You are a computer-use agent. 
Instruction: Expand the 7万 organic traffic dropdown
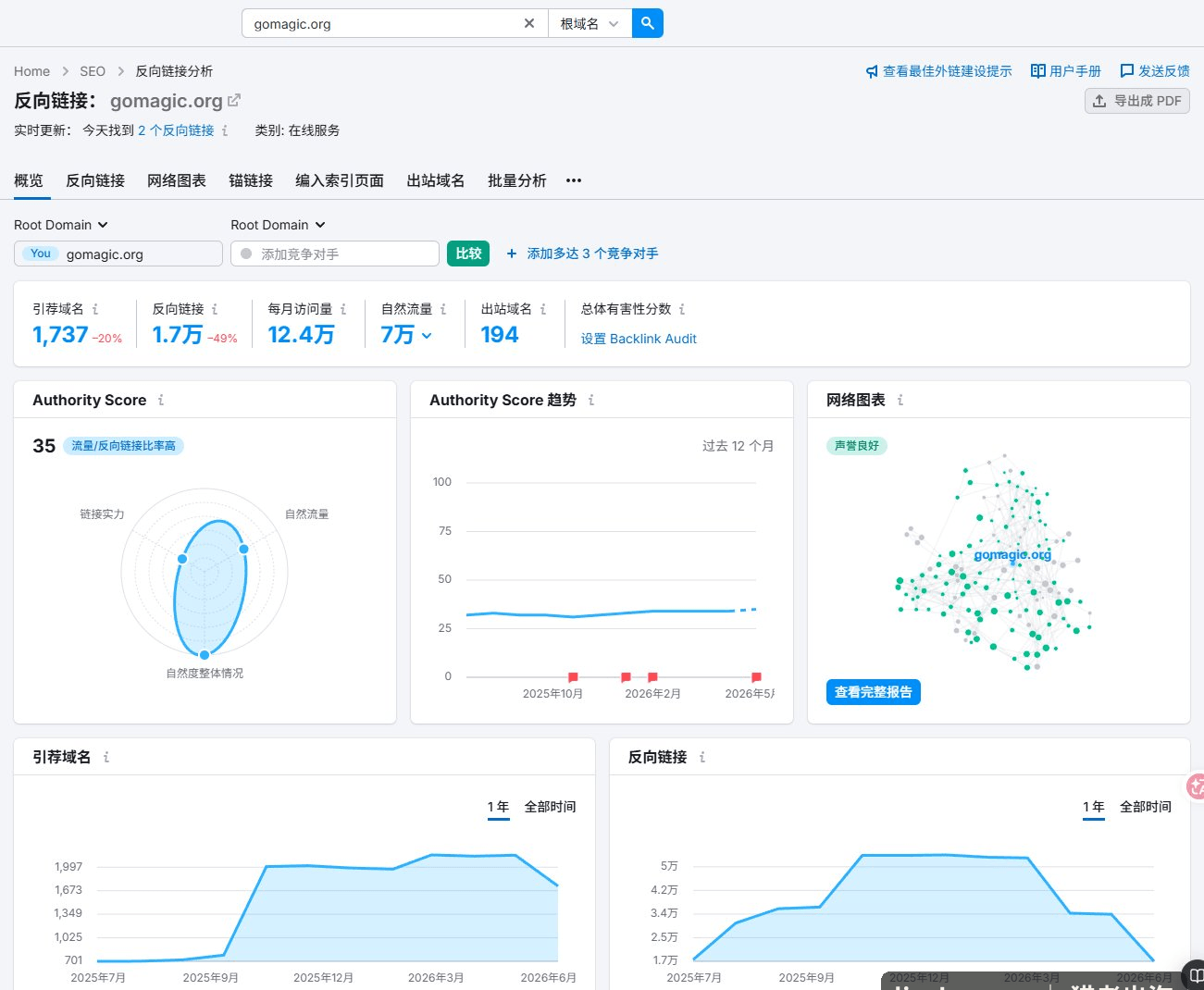[x=406, y=335]
